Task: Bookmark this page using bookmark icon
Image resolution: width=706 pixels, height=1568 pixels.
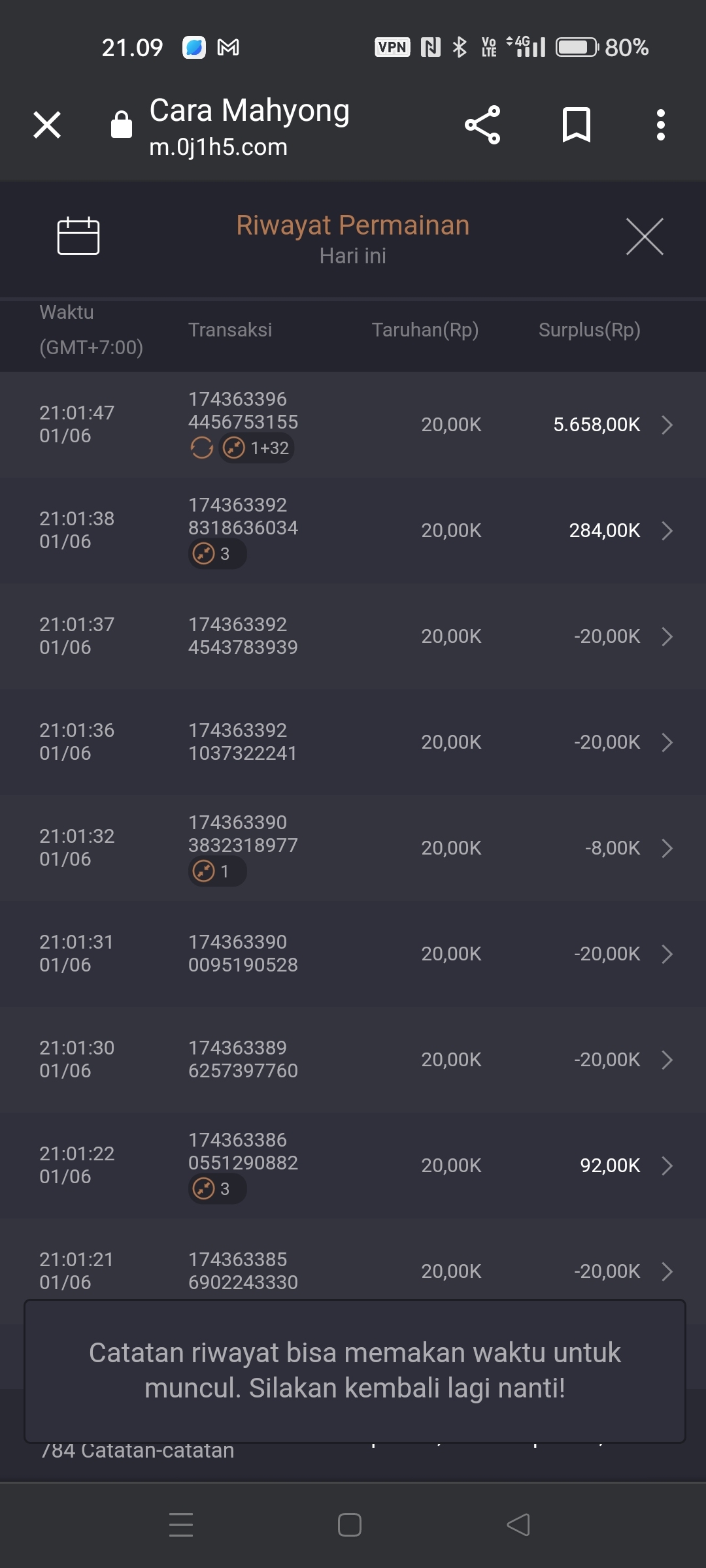Action: click(576, 125)
